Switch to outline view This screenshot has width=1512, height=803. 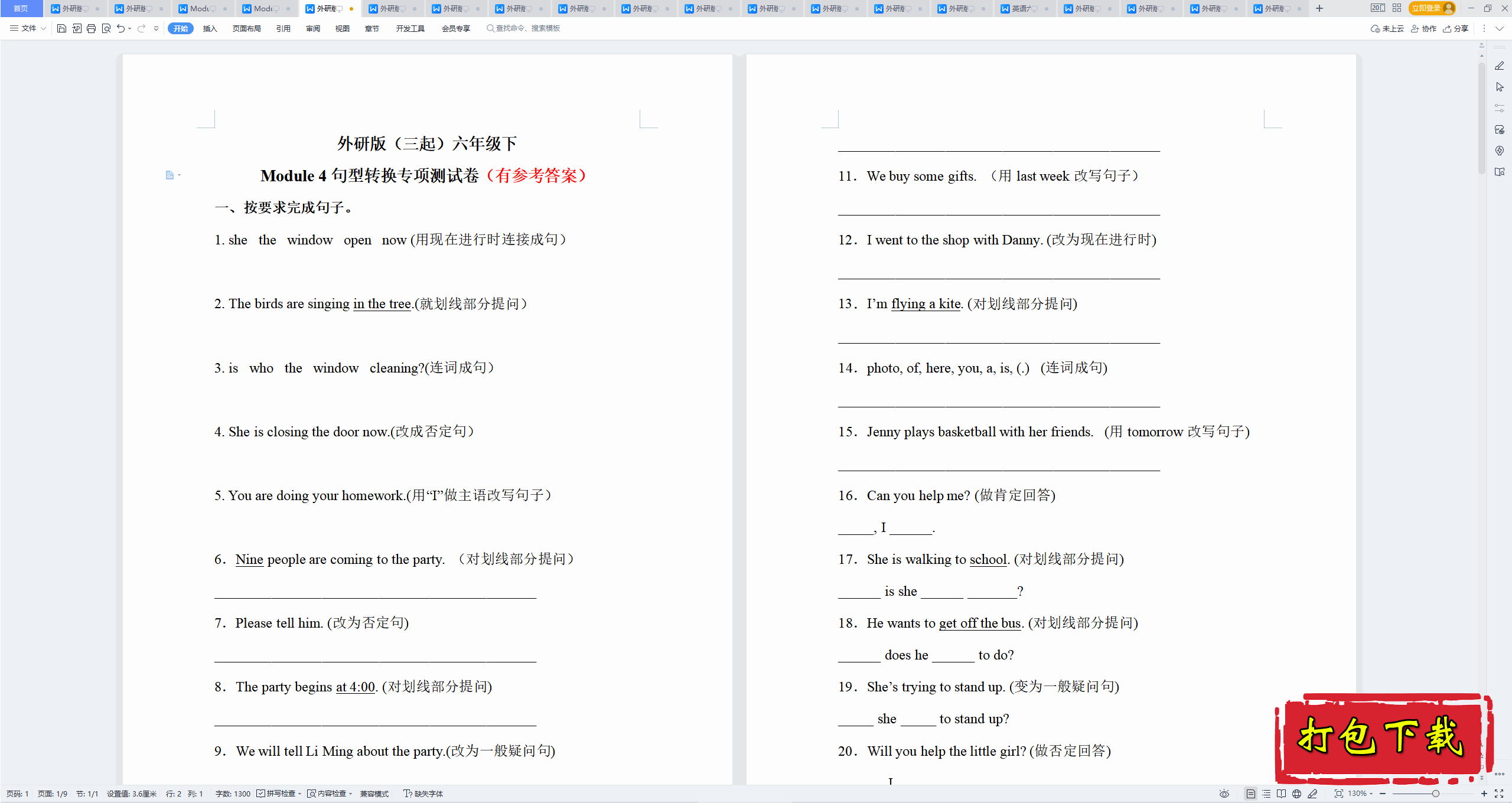tap(1266, 794)
